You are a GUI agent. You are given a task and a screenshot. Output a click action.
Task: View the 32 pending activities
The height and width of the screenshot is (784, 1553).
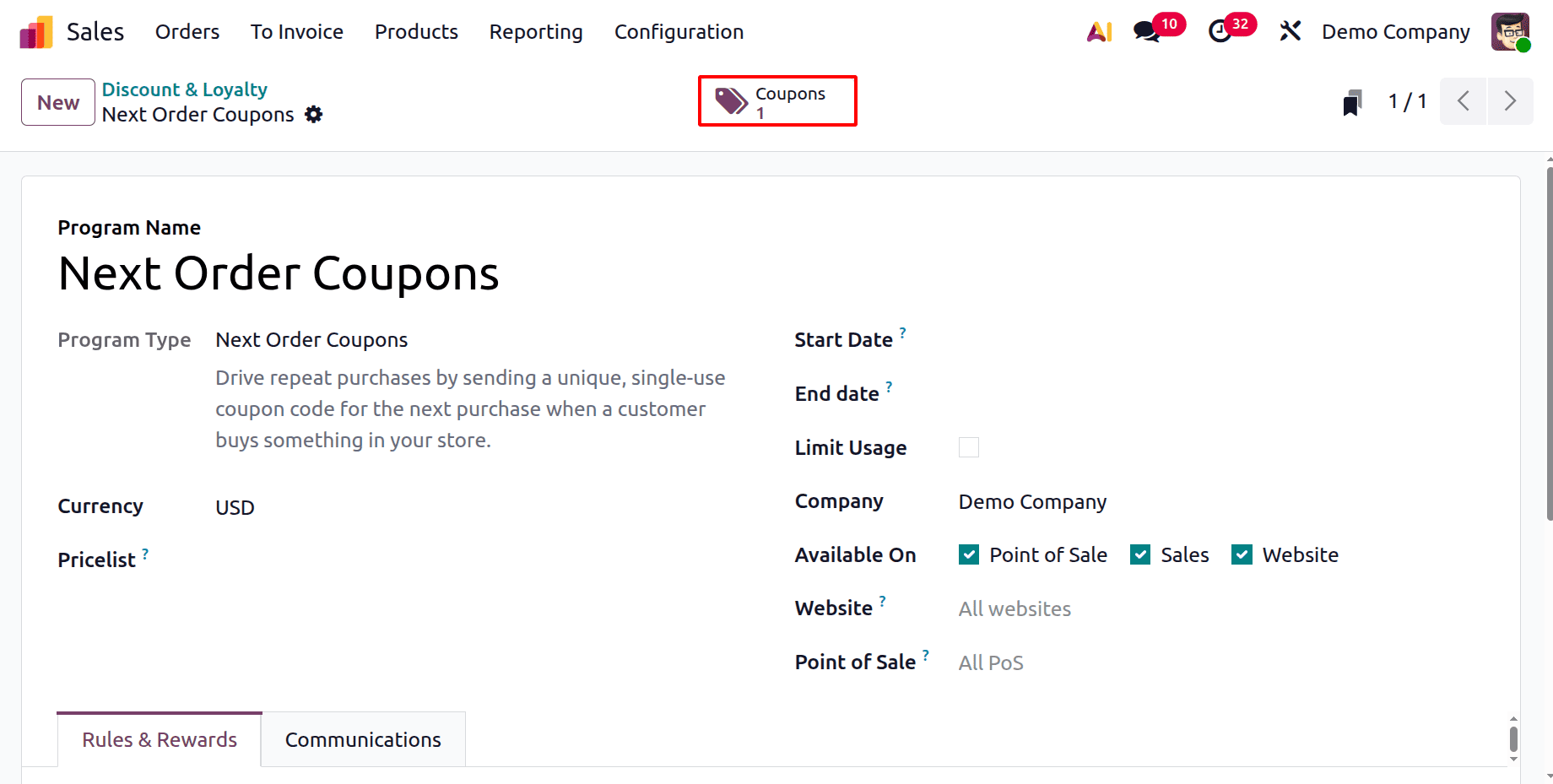(x=1221, y=31)
